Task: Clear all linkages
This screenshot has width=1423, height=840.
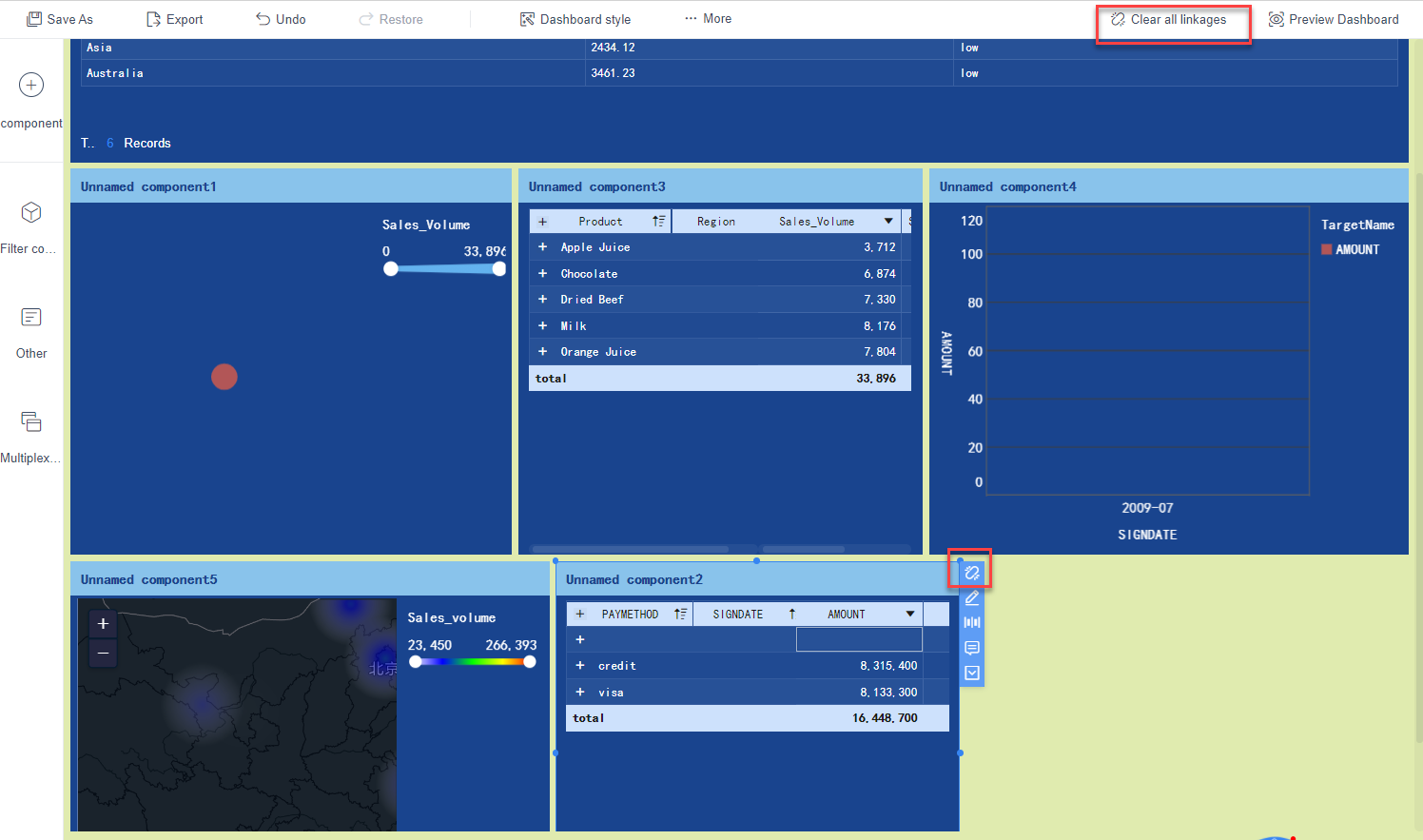Action: (x=1169, y=19)
